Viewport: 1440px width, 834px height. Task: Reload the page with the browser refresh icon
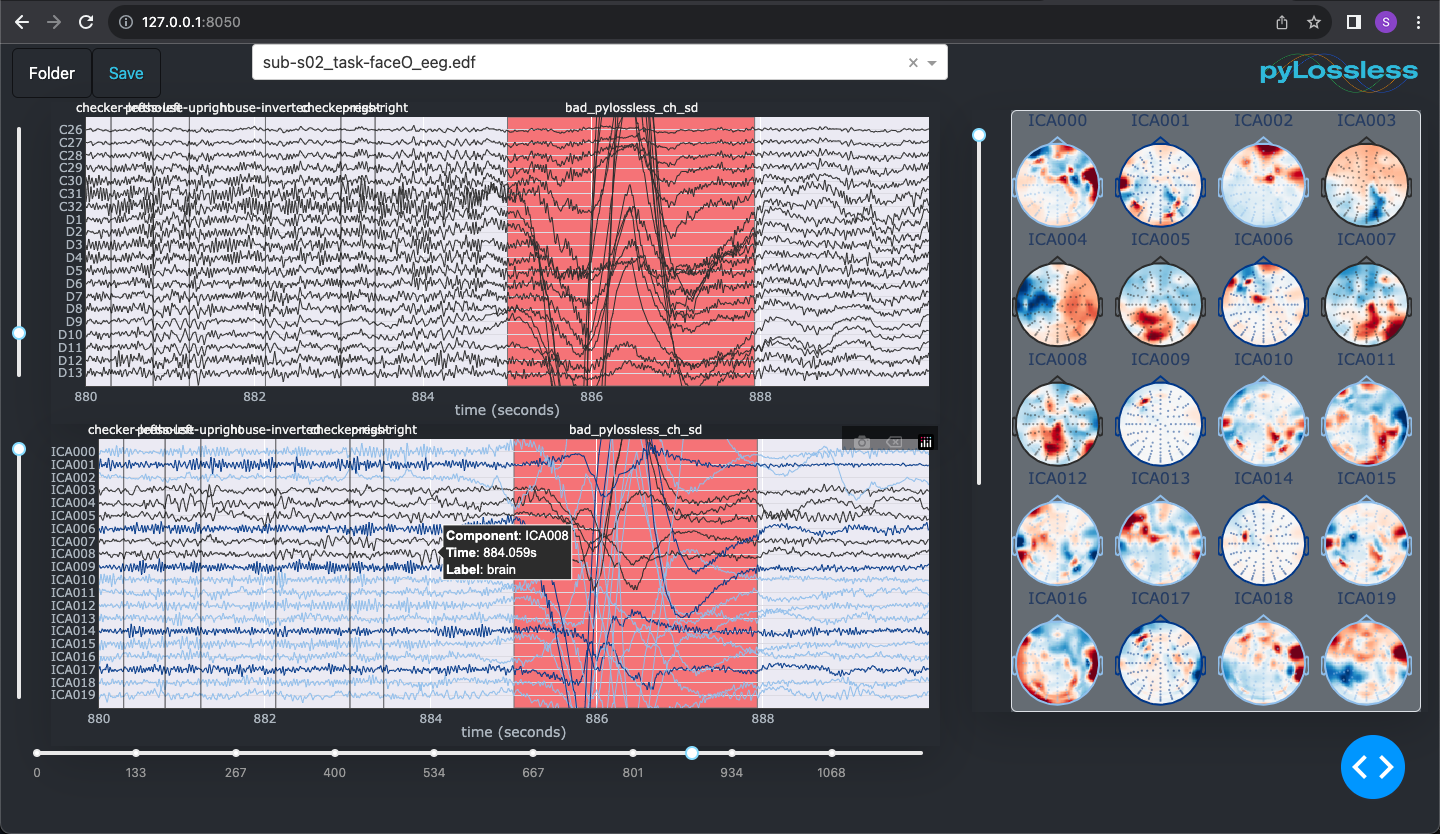(x=85, y=21)
